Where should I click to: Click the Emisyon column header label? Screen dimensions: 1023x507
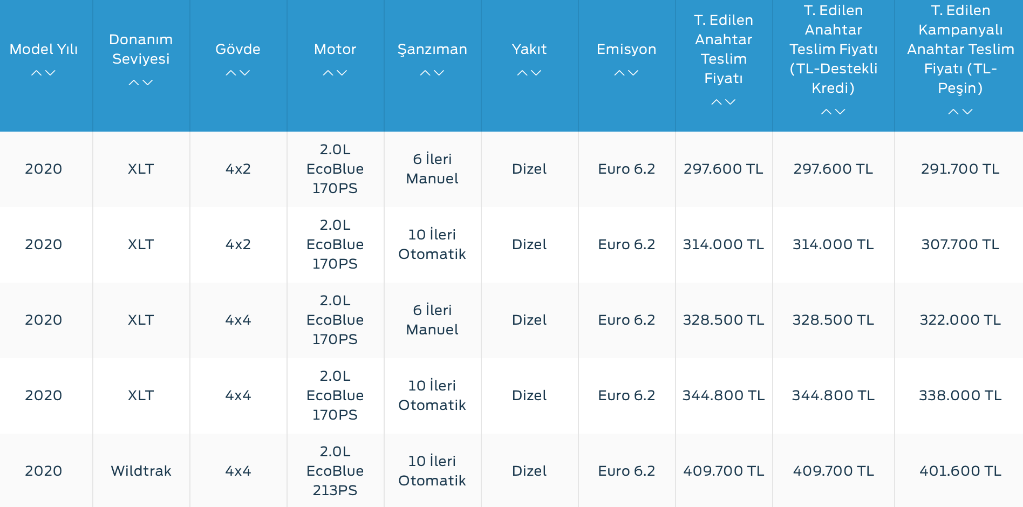(626, 50)
